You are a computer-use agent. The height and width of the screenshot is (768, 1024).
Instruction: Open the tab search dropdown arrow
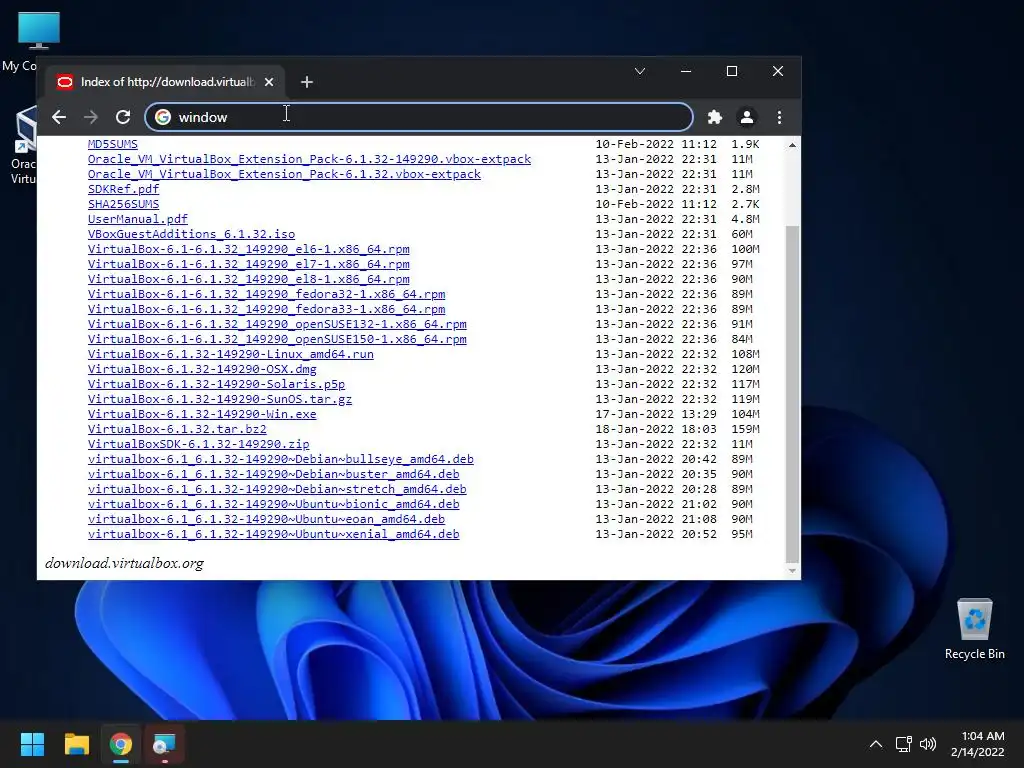point(640,71)
